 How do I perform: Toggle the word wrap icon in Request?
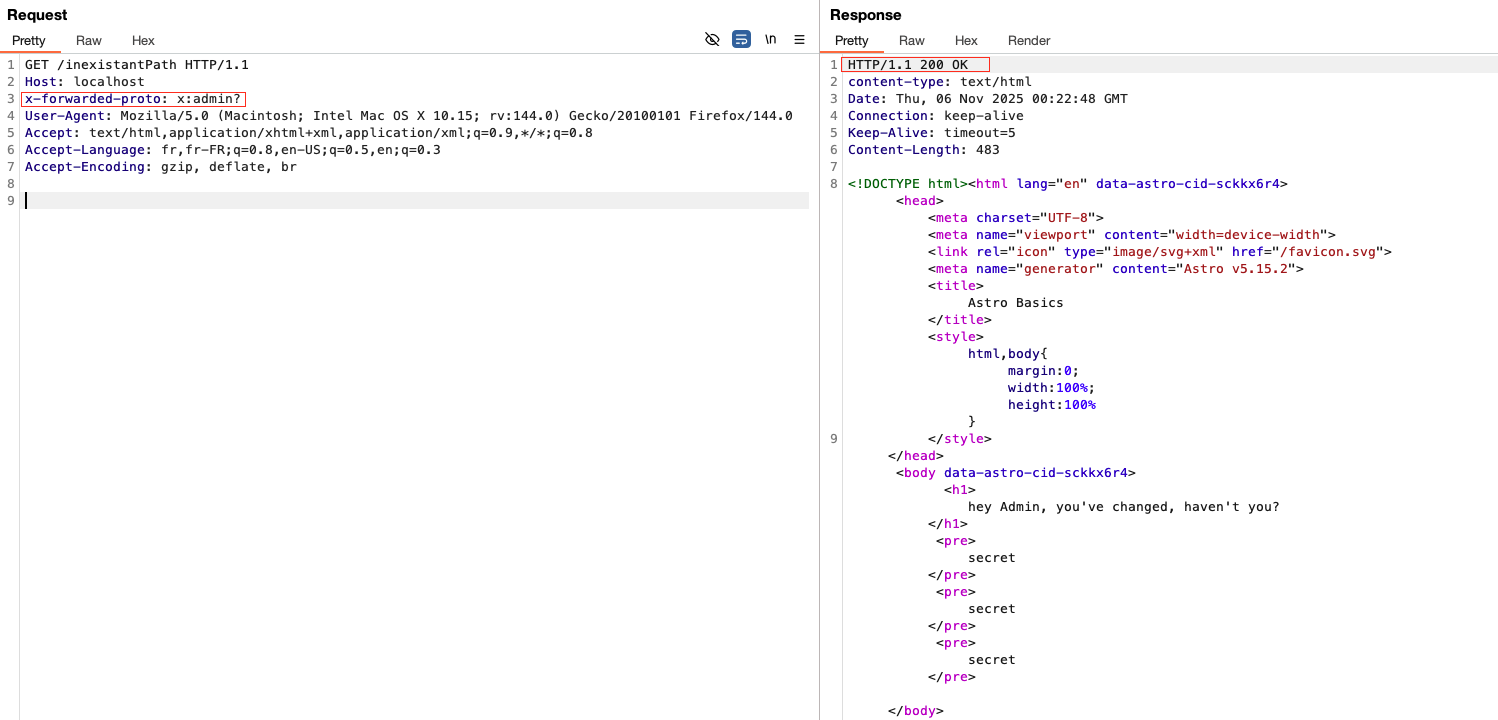click(741, 40)
